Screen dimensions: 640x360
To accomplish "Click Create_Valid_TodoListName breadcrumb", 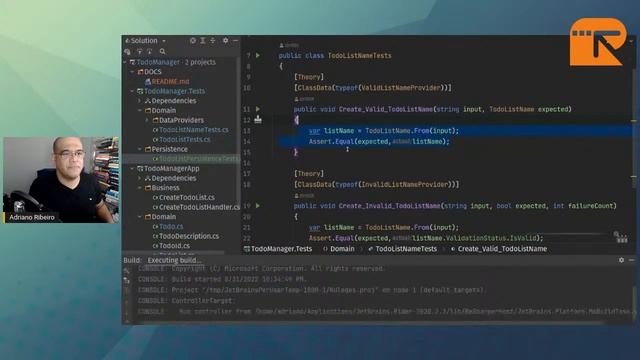I will click(x=499, y=249).
